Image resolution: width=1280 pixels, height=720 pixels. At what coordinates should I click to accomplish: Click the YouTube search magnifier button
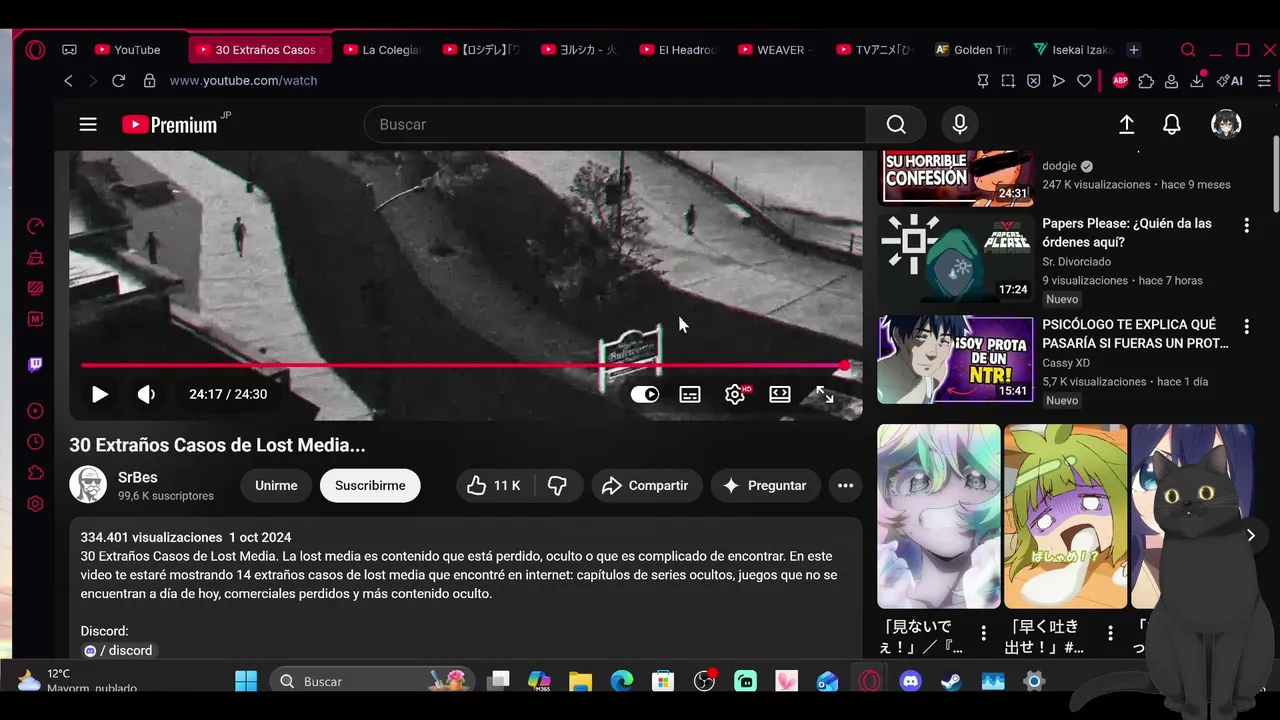[x=896, y=124]
